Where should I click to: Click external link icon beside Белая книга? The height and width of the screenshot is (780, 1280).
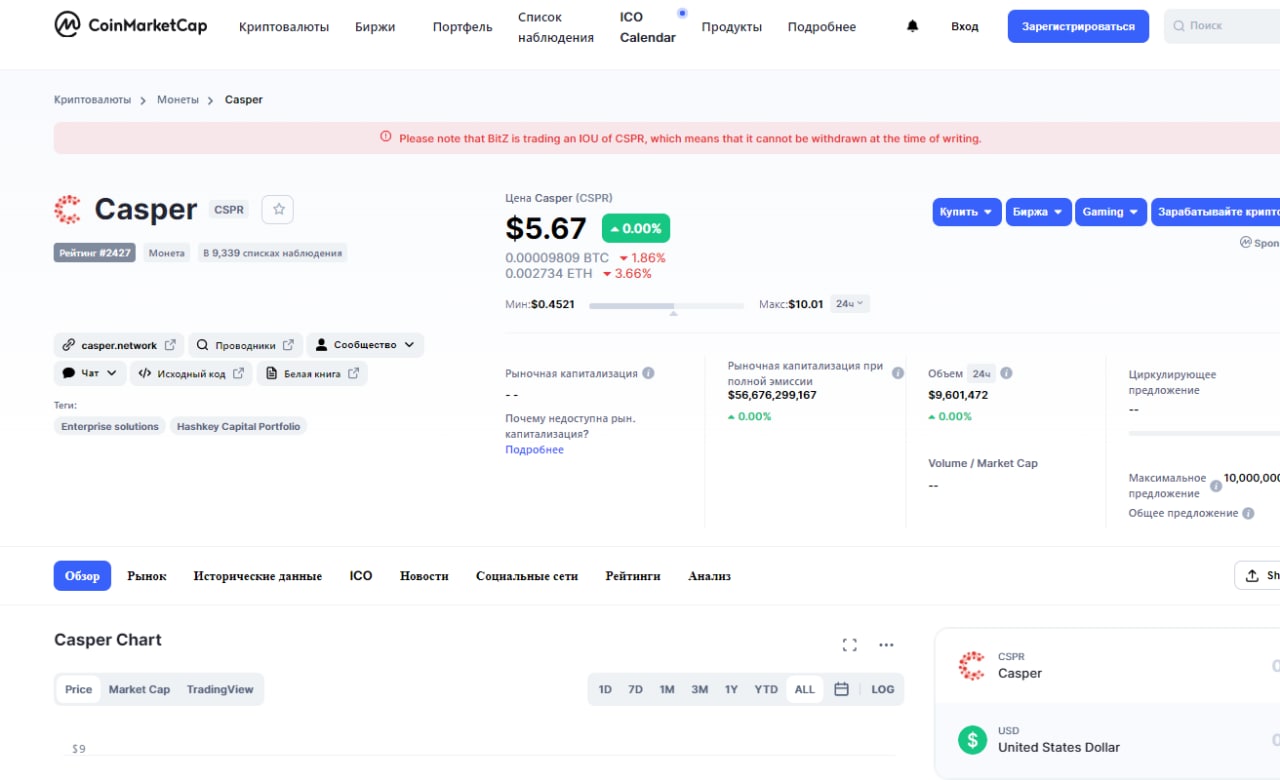tap(353, 373)
